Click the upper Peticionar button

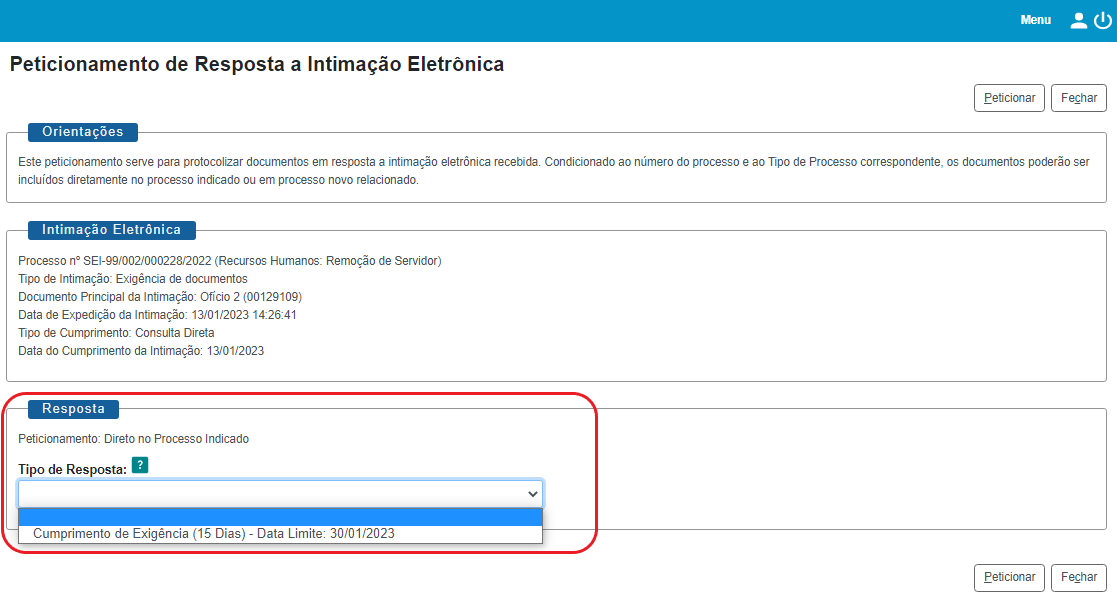1009,98
